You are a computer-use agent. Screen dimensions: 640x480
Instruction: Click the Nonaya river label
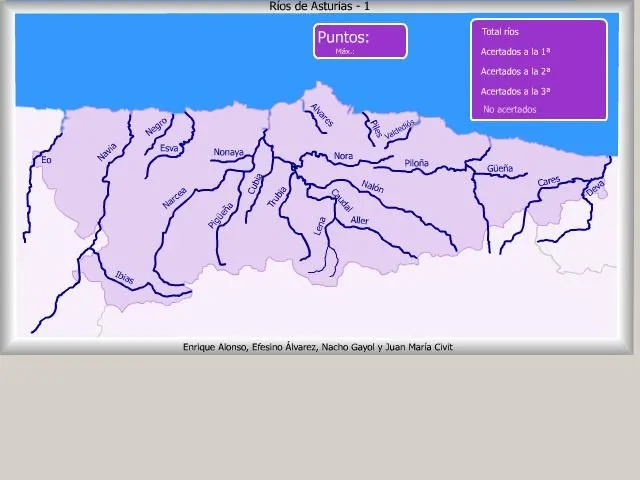tap(229, 152)
